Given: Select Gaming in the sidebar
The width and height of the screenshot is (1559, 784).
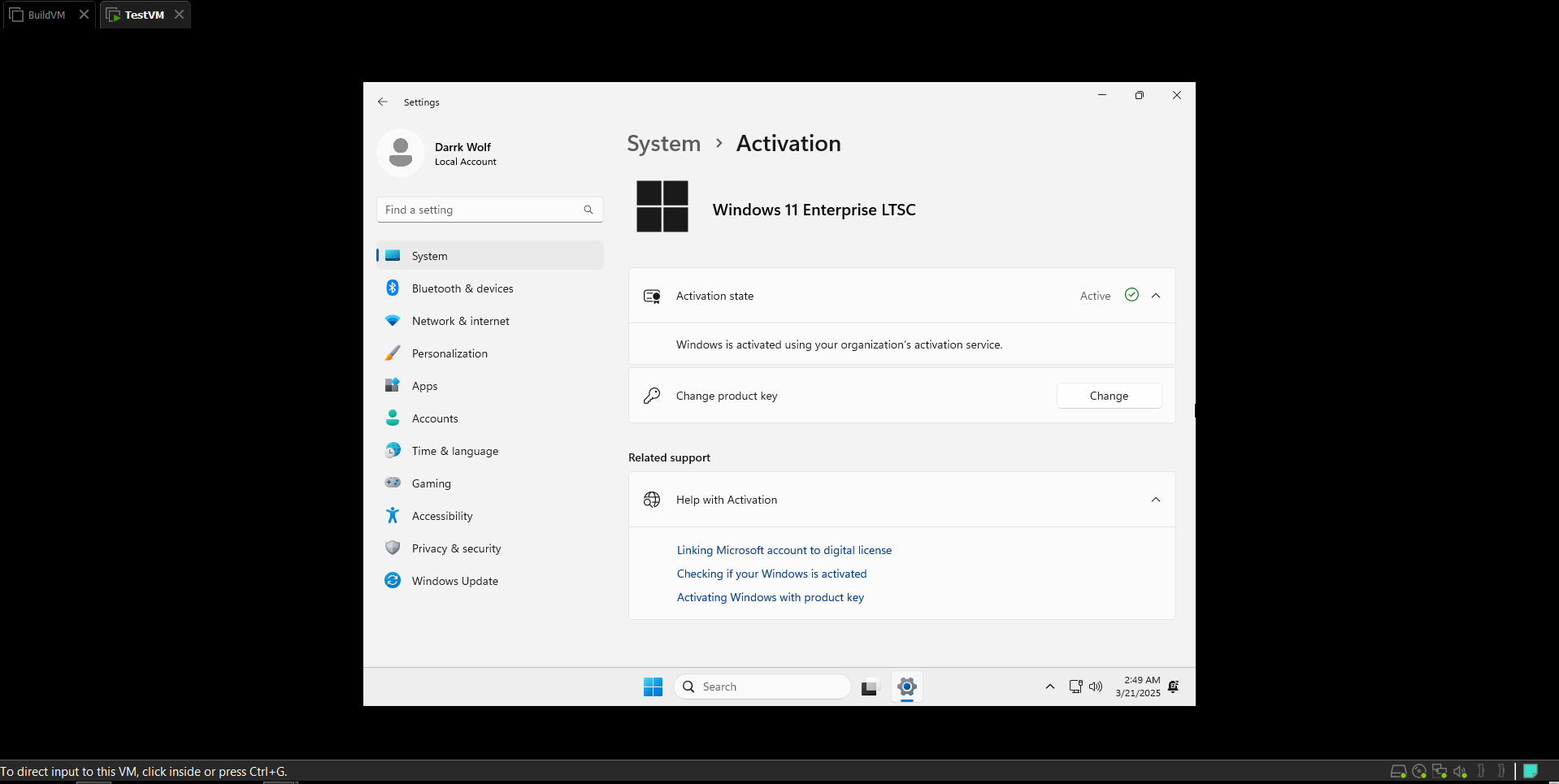Looking at the screenshot, I should 490,483.
